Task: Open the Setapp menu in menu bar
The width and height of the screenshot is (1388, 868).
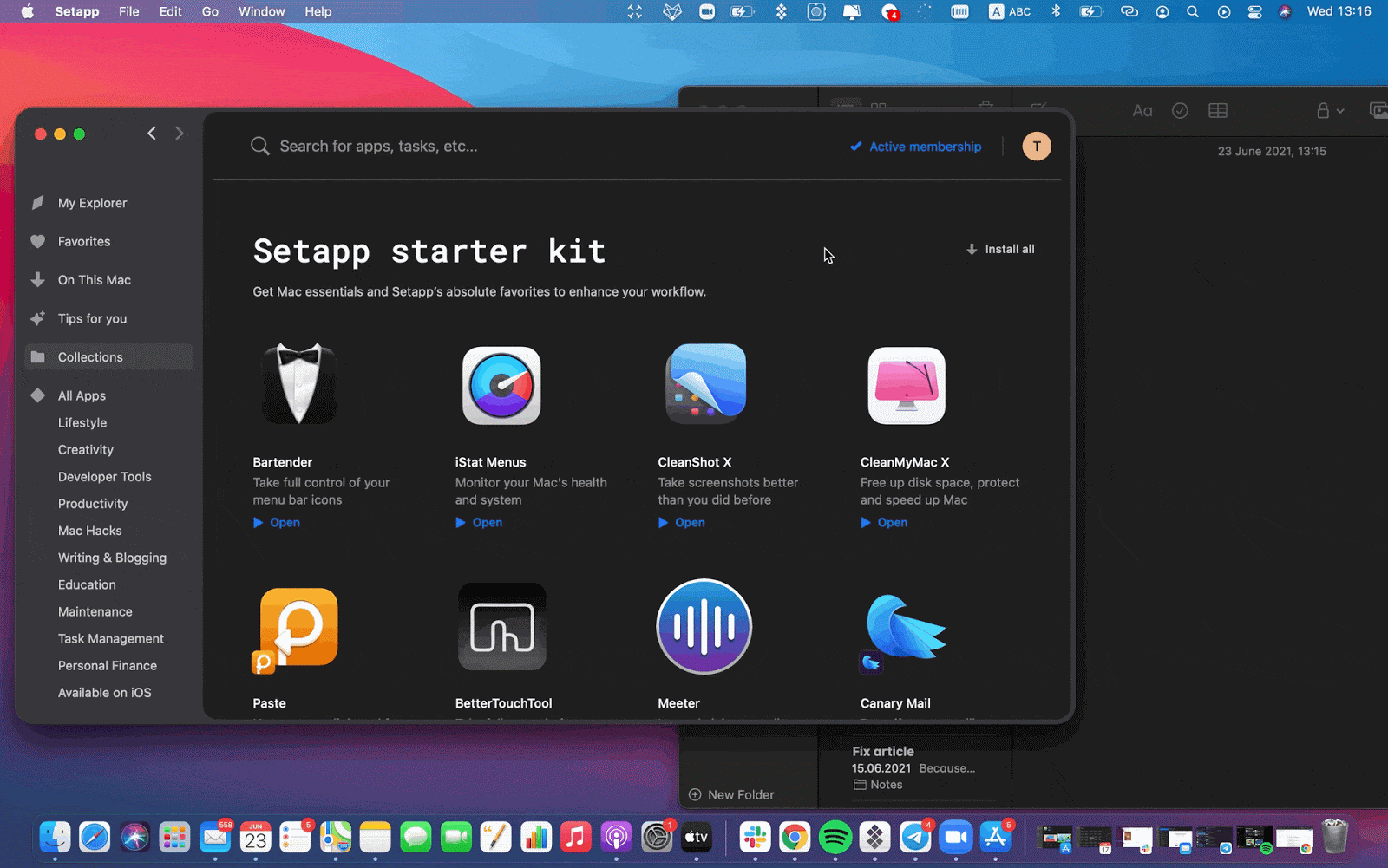Action: click(76, 11)
